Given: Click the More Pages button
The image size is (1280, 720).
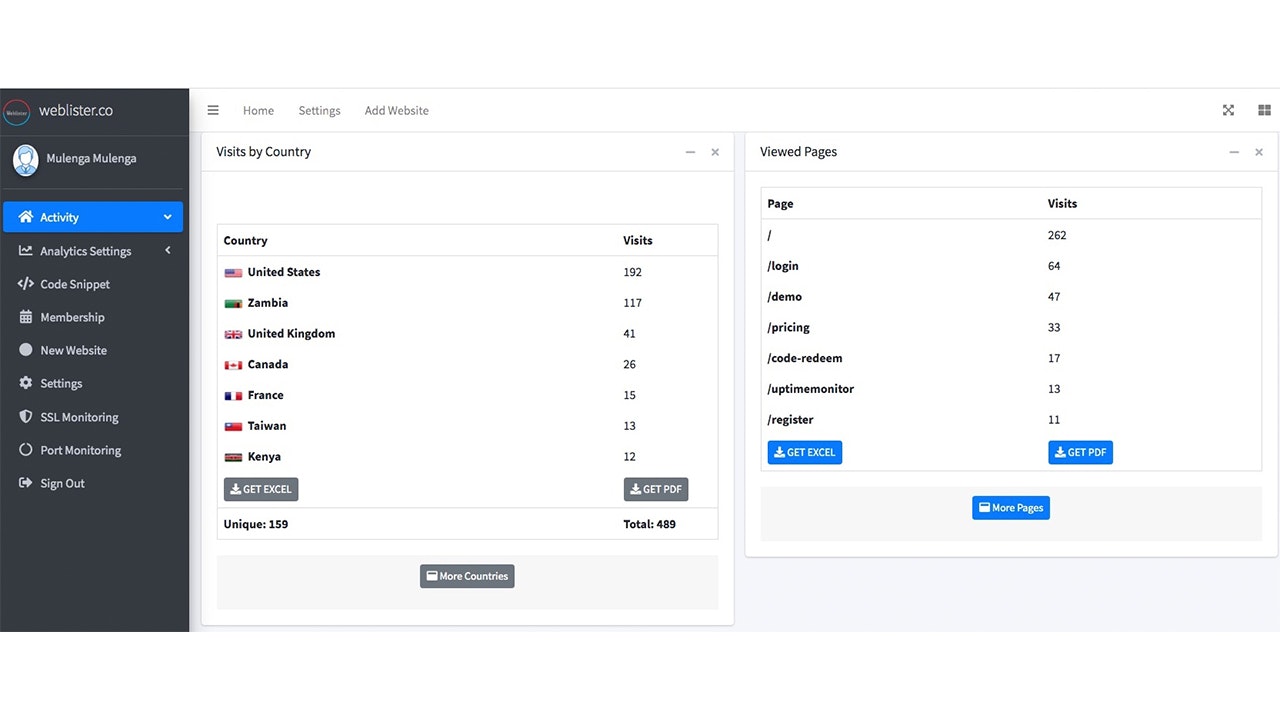Looking at the screenshot, I should pyautogui.click(x=1011, y=508).
